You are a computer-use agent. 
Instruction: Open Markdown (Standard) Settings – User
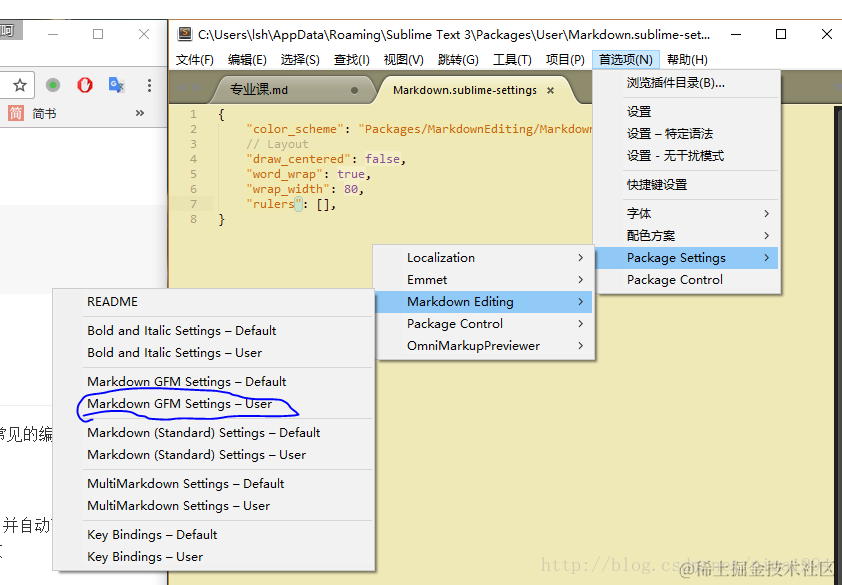point(214,455)
